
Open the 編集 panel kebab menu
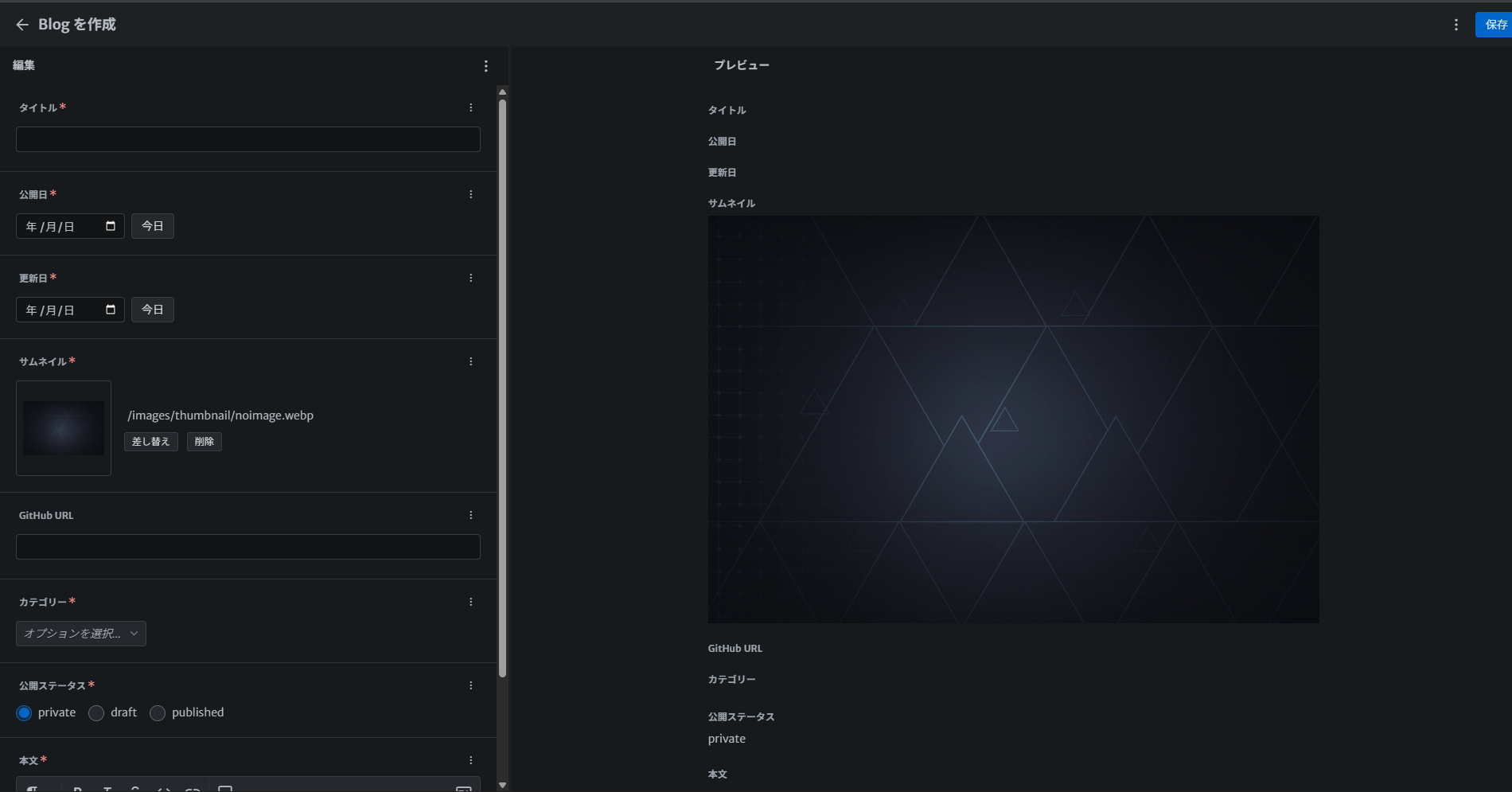[x=485, y=66]
